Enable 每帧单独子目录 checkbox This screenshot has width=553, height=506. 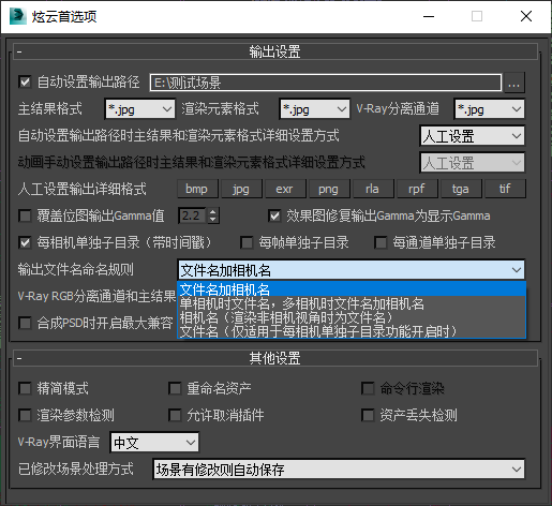coord(246,242)
